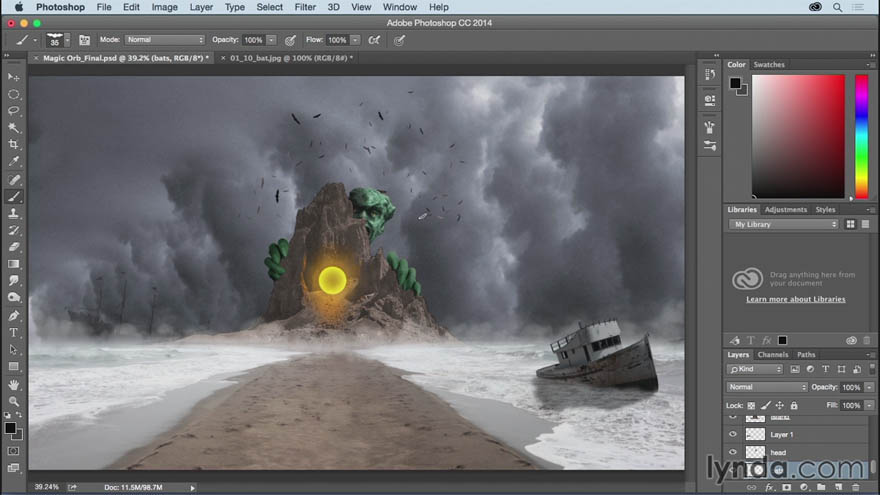The width and height of the screenshot is (880, 495).
Task: Open brush Mode dropdown
Action: (x=165, y=40)
